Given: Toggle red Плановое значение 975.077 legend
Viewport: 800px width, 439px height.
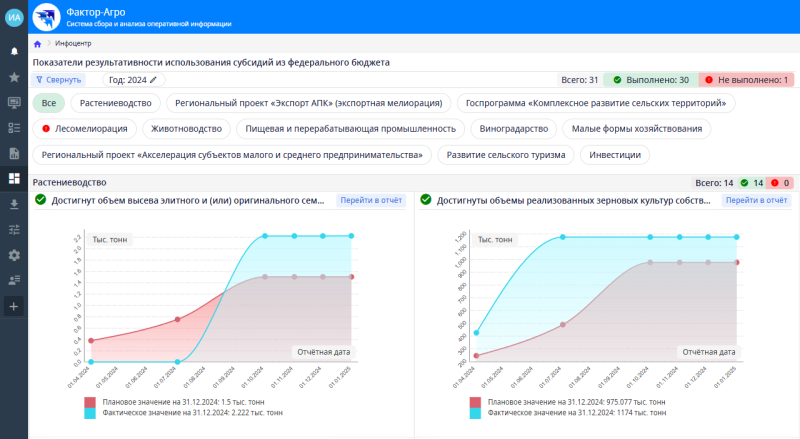Looking at the screenshot, I should point(570,402).
